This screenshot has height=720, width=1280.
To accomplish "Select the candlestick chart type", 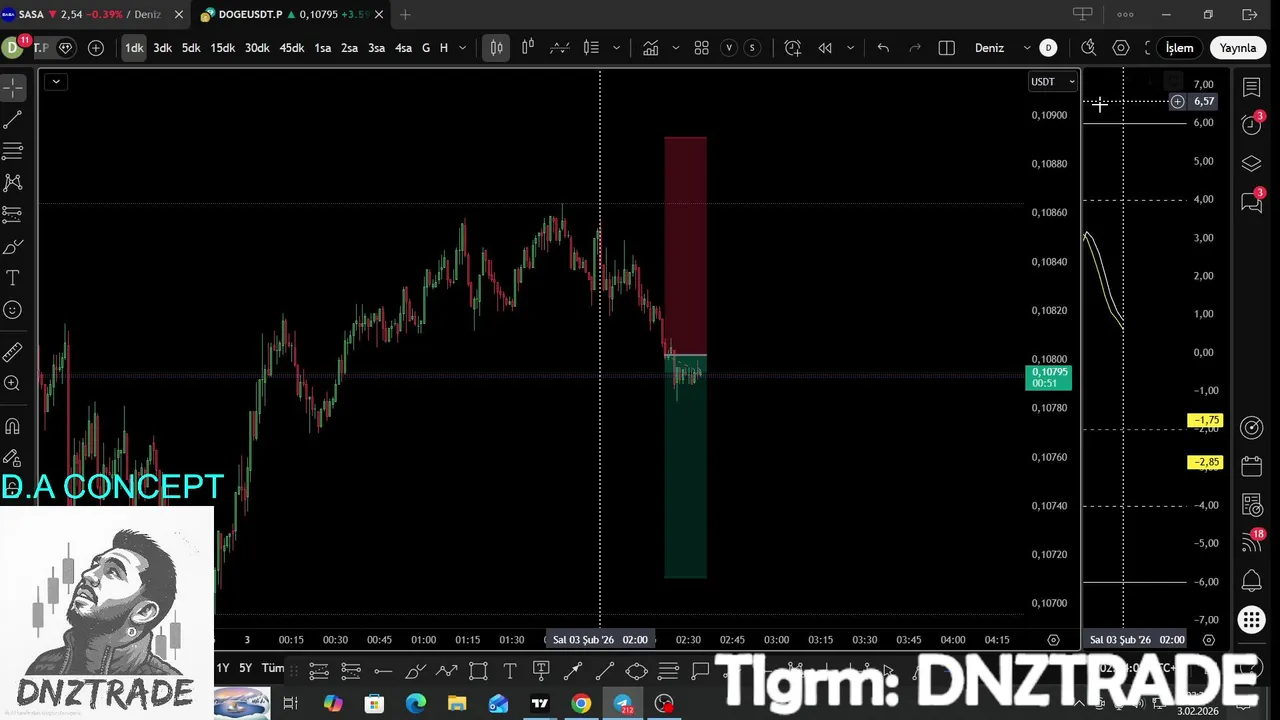I will click(496, 48).
